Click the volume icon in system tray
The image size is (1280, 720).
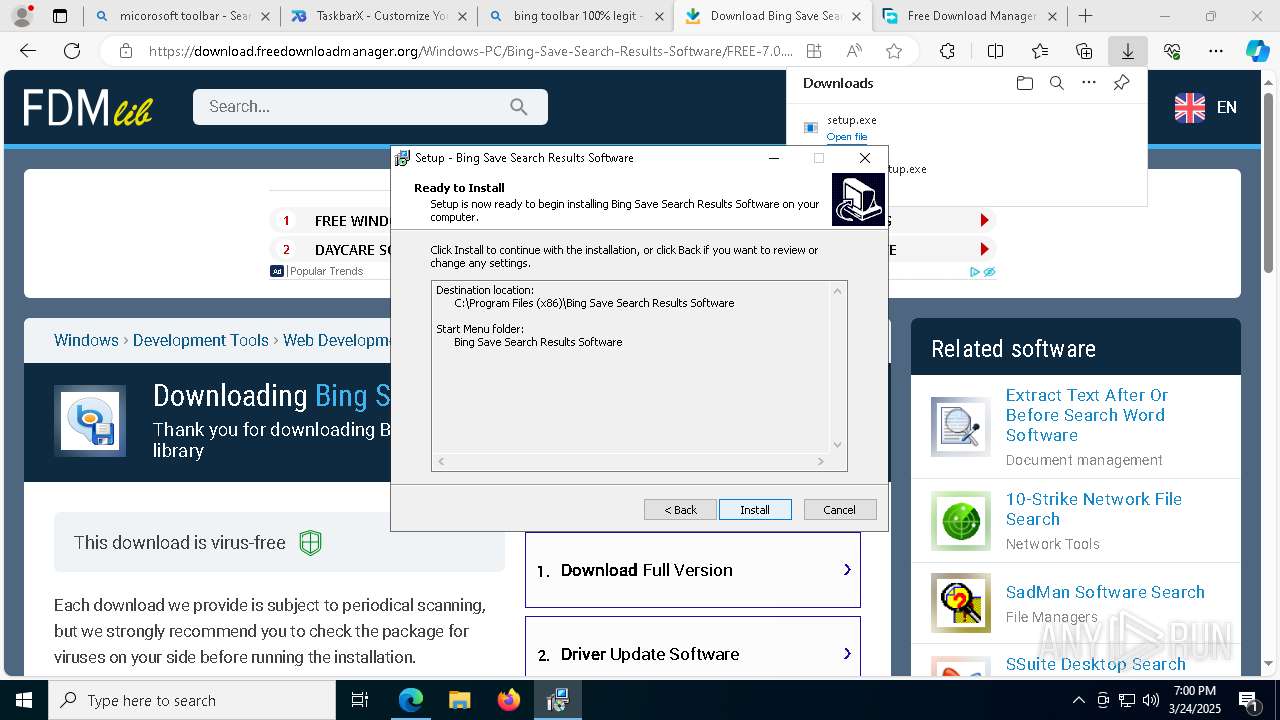click(1150, 700)
